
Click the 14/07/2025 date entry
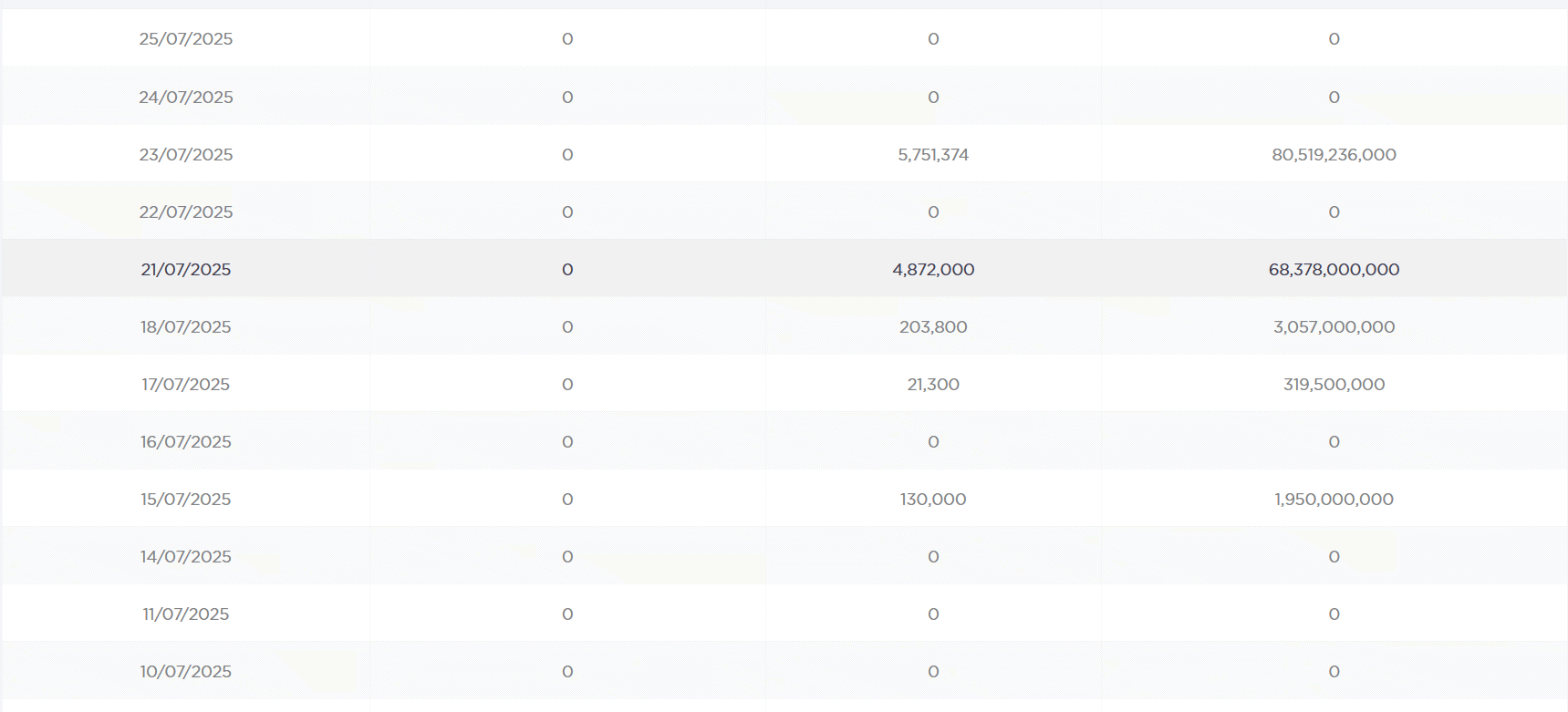(185, 557)
